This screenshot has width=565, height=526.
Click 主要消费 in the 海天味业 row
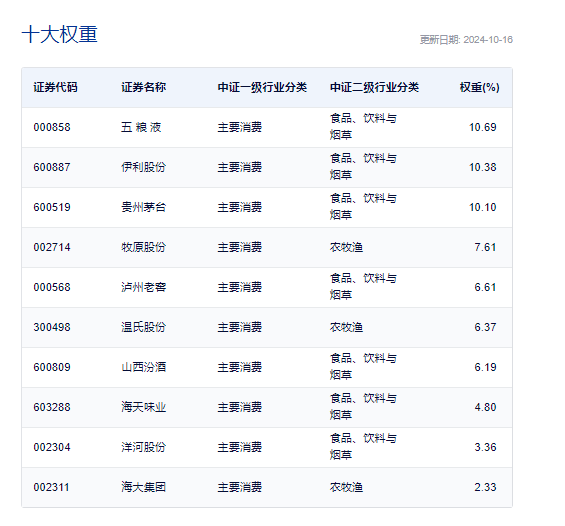[x=240, y=407]
